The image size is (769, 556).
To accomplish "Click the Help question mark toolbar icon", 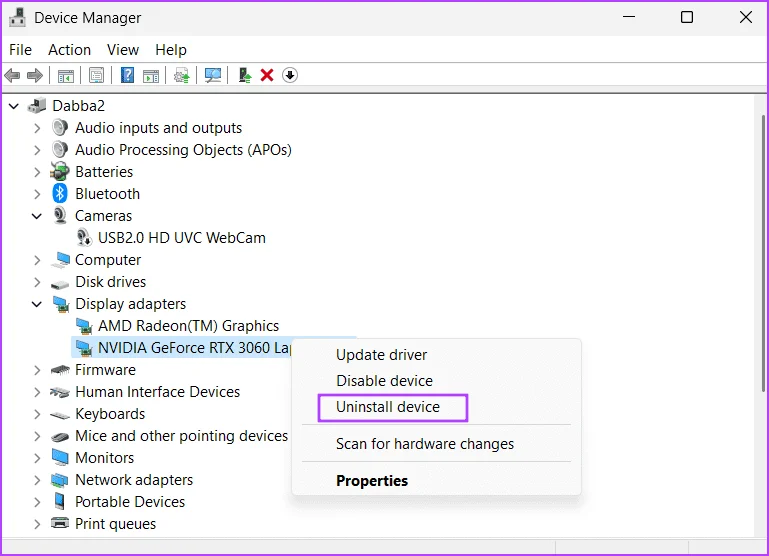I will point(128,76).
